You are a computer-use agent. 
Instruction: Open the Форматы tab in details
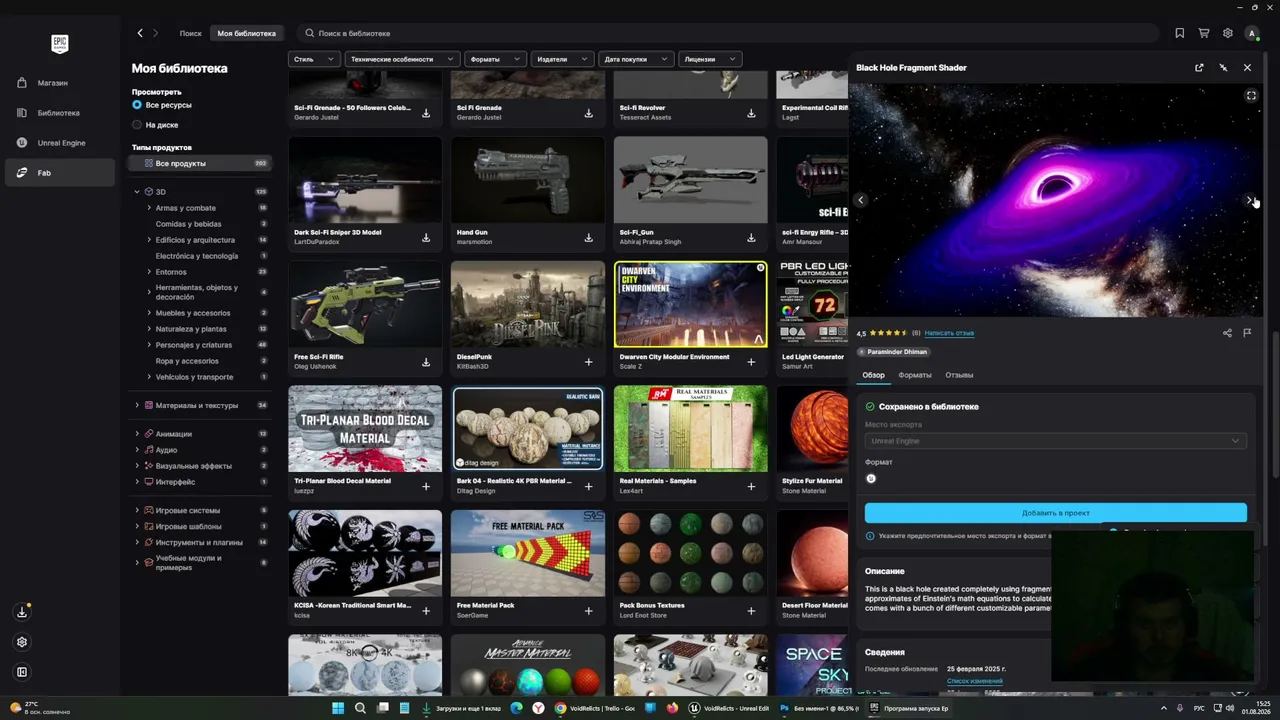(915, 375)
